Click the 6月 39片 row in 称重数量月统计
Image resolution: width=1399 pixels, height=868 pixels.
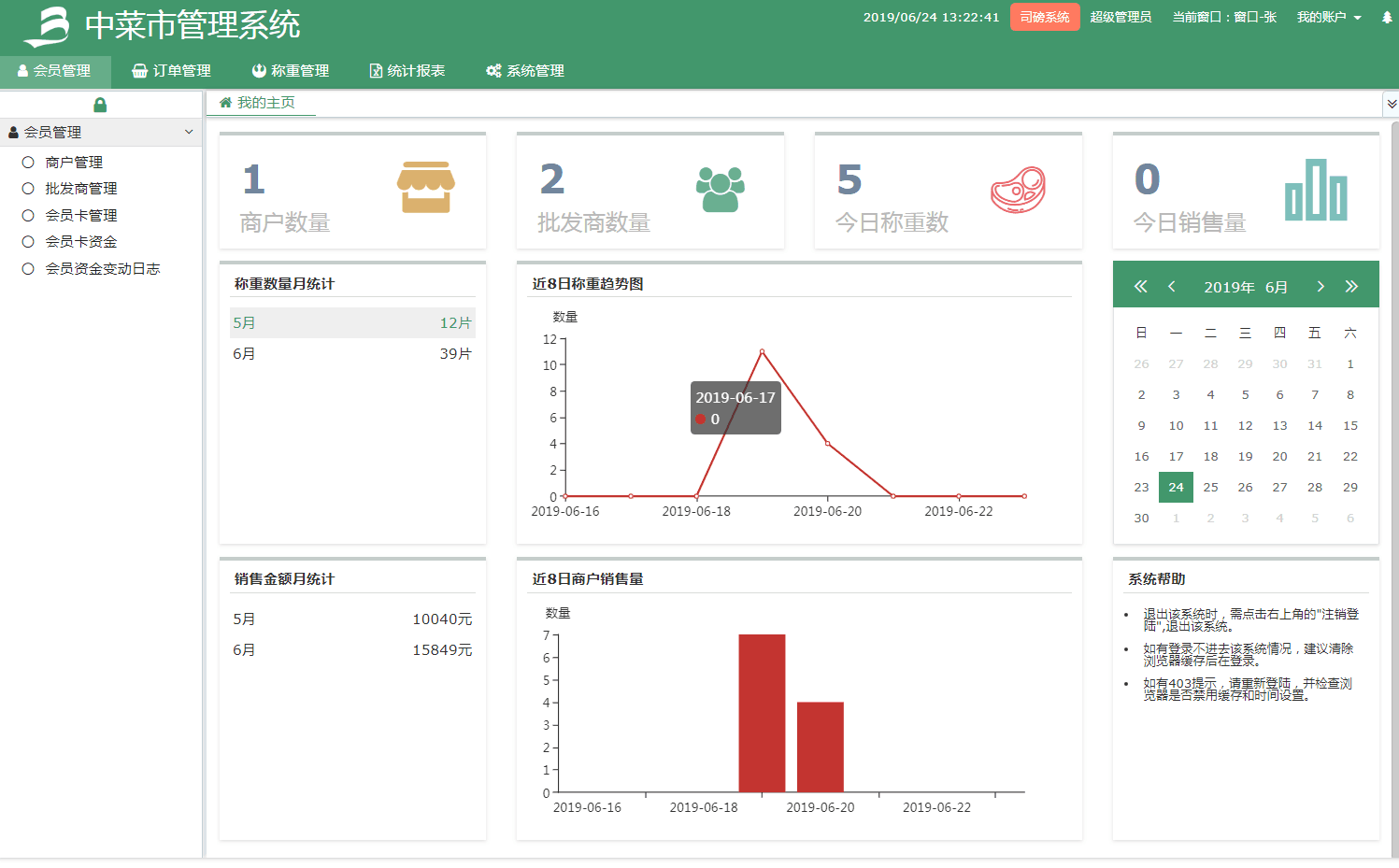pyautogui.click(x=352, y=354)
